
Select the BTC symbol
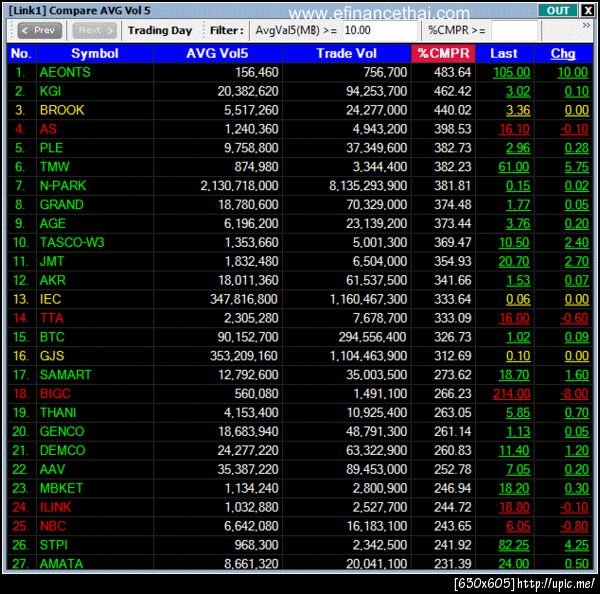52,337
